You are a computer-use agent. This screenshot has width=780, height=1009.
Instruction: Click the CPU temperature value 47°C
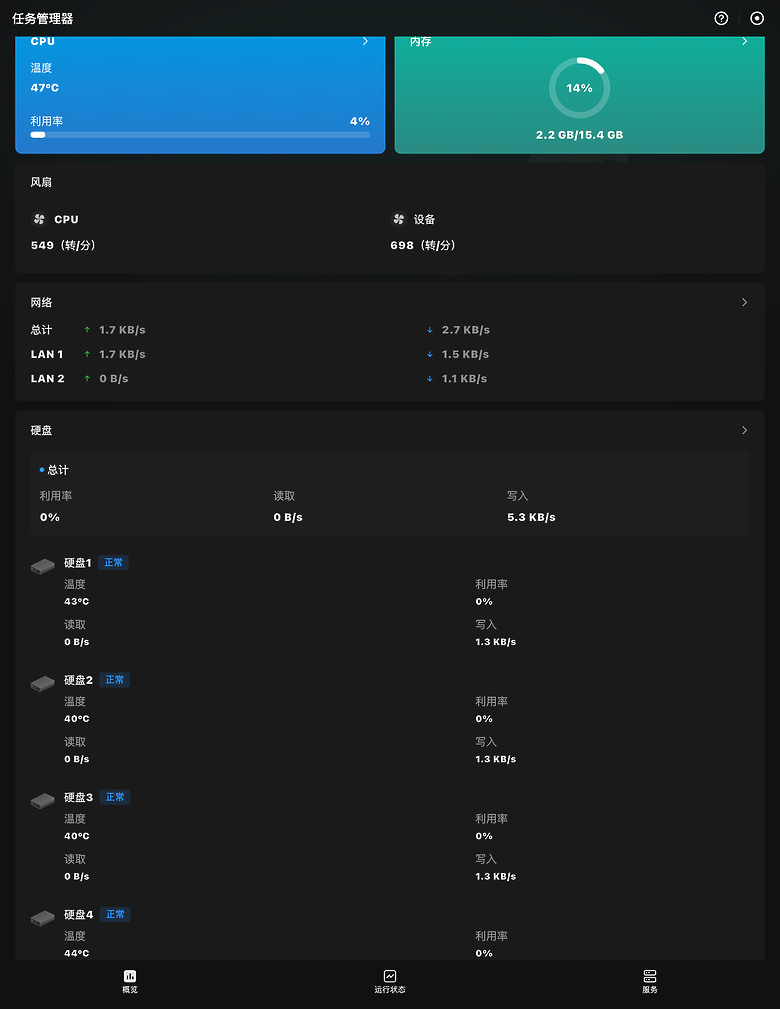44,88
